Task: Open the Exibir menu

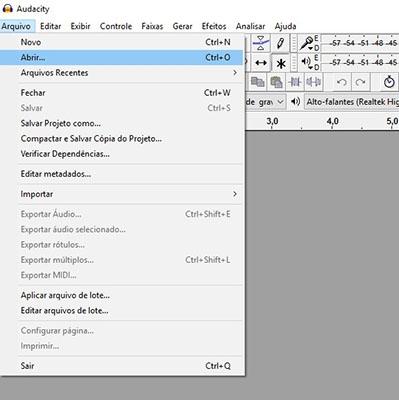Action: tap(80, 26)
